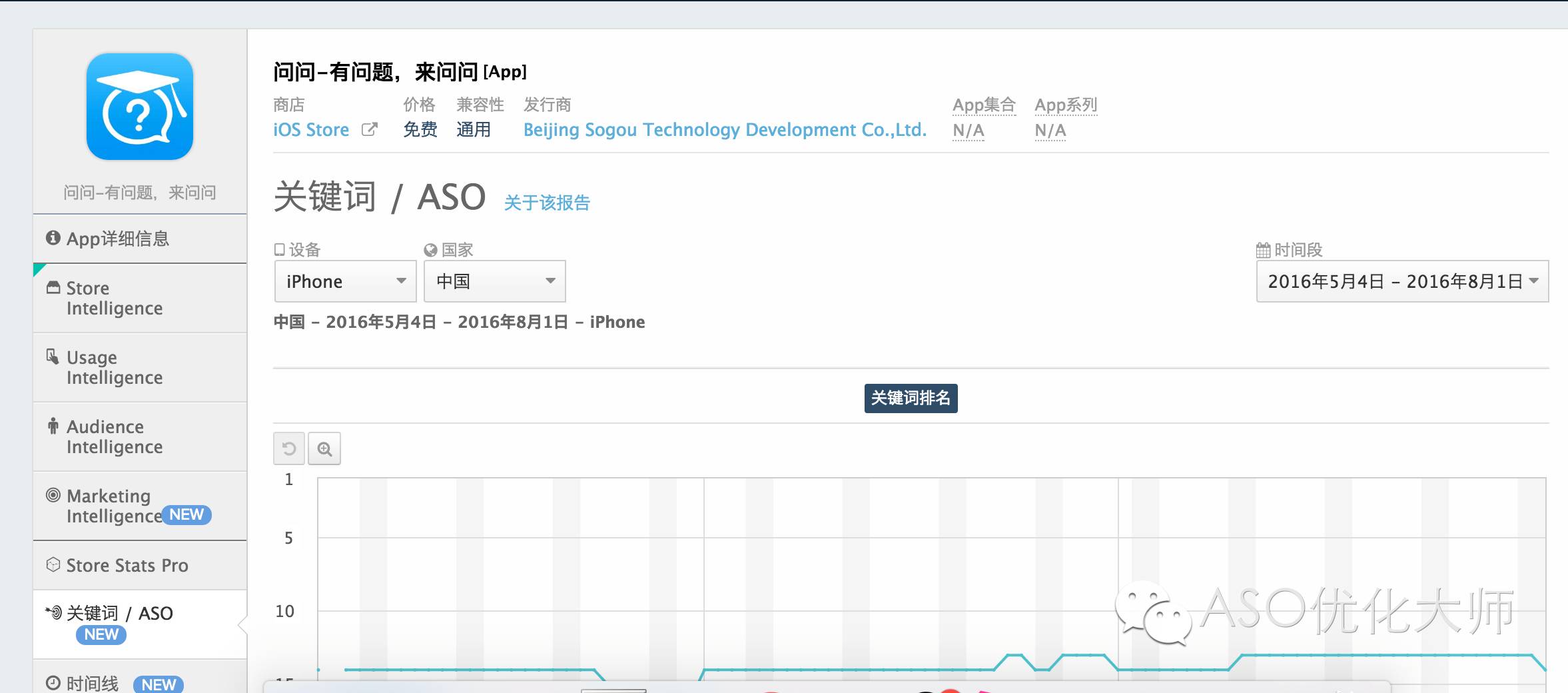1568x693 pixels.
Task: Click the y-axis label 10 on chart
Action: coord(284,611)
